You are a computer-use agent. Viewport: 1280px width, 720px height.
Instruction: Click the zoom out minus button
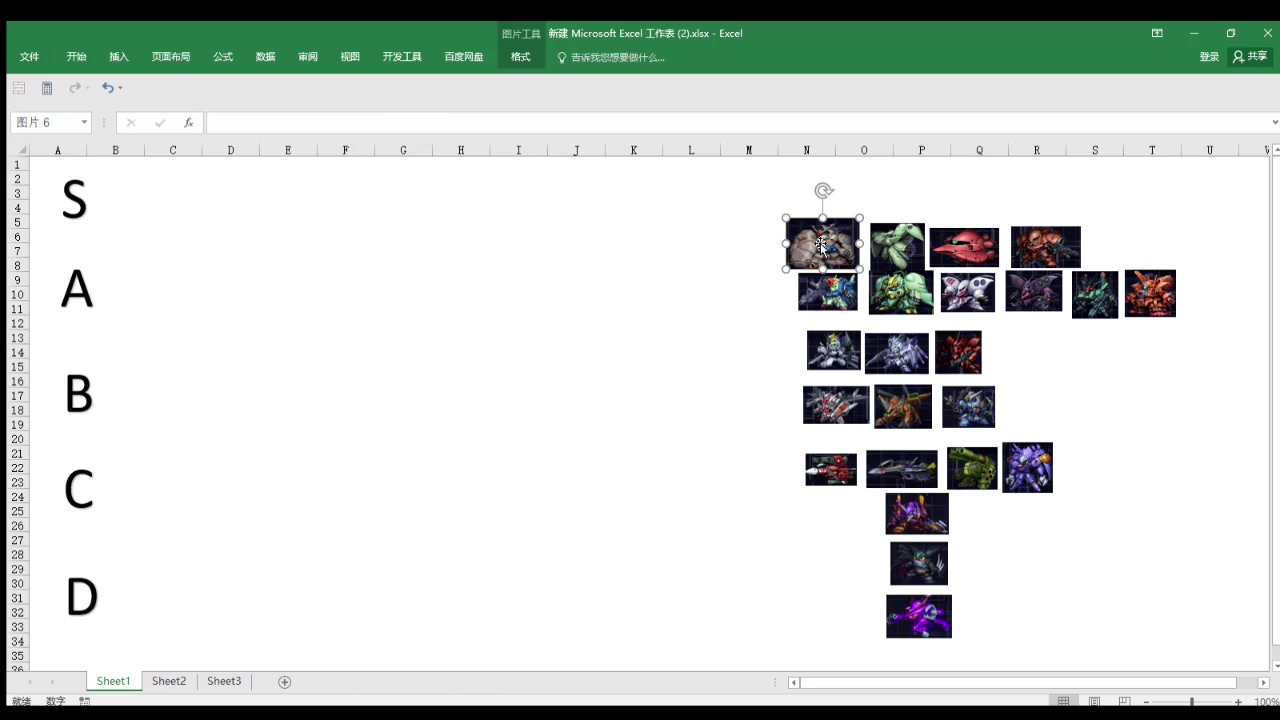1146,702
